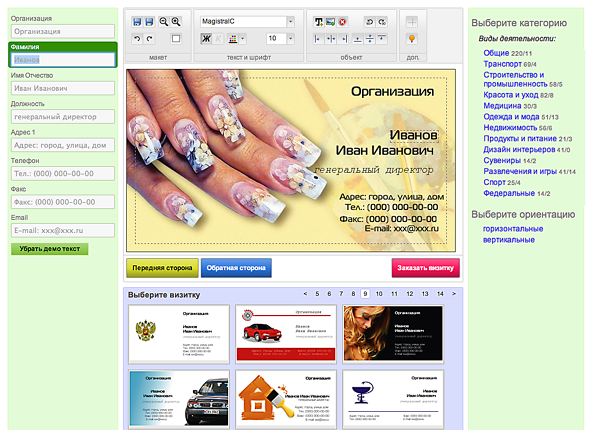Click the lightbulb hint icon
Screen dimensions: 595x430
(x=412, y=39)
